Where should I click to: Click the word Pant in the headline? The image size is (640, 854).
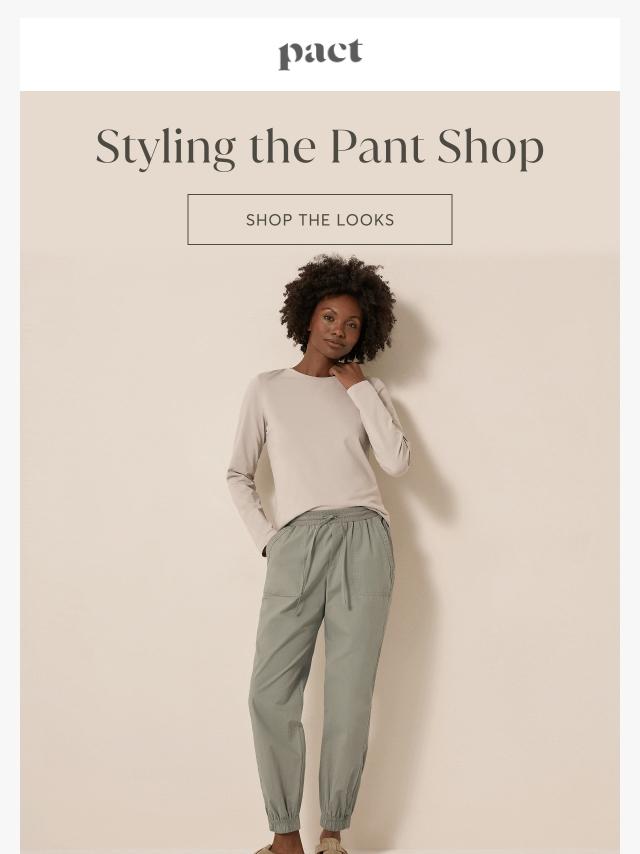coord(377,147)
